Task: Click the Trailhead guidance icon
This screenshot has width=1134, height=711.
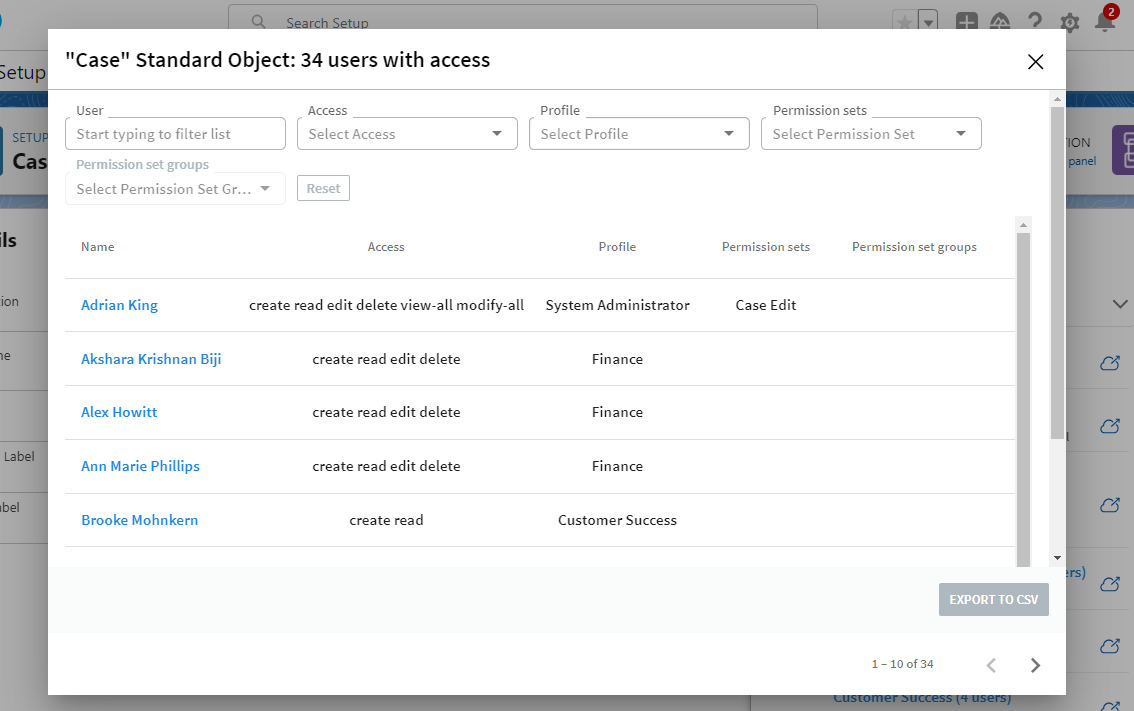Action: [1000, 21]
